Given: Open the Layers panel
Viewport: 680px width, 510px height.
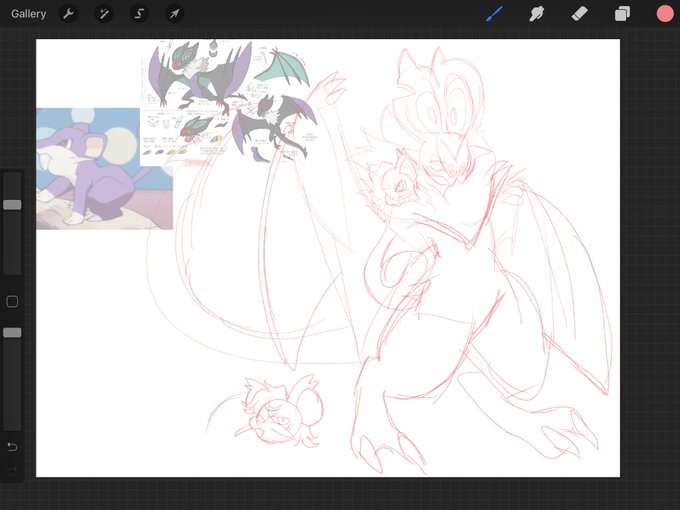Looking at the screenshot, I should [622, 14].
